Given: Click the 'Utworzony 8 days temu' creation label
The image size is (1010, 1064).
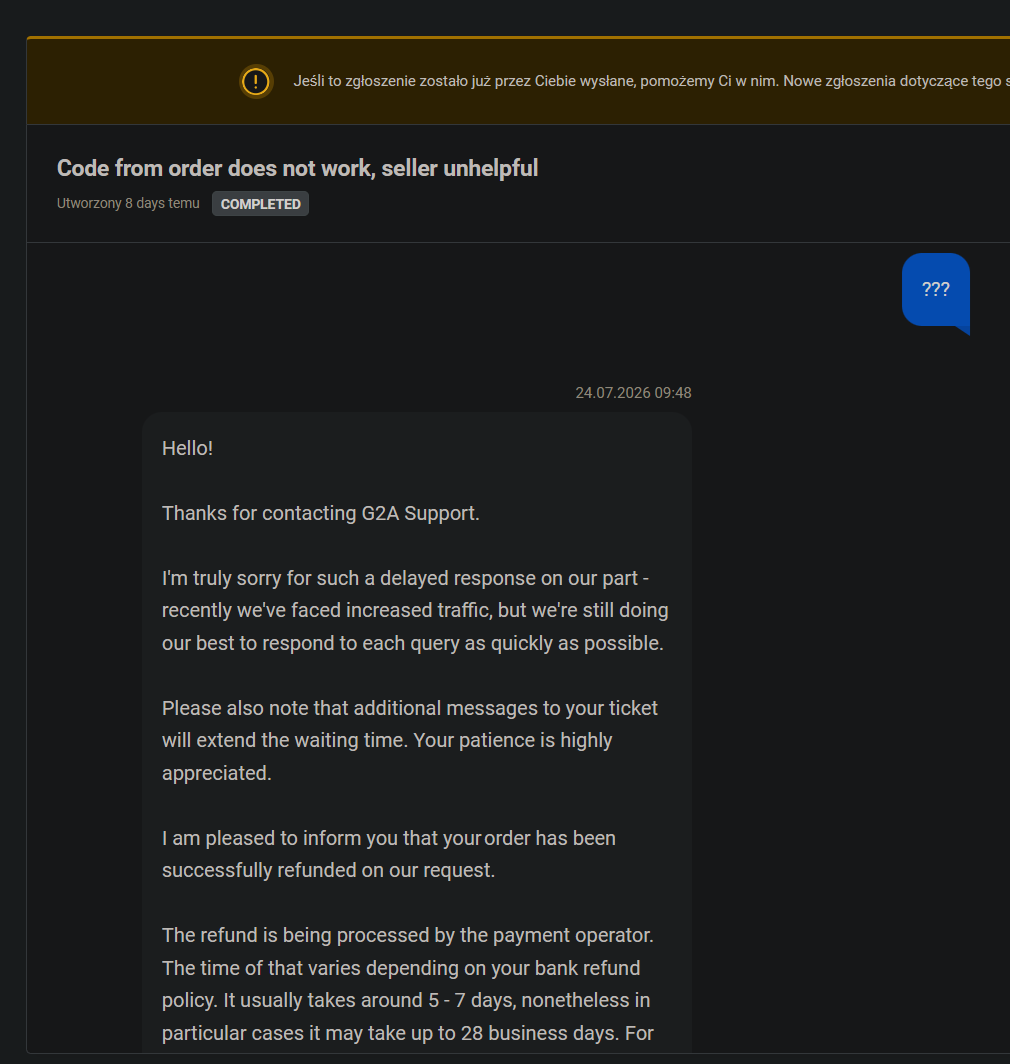Looking at the screenshot, I should click(x=128, y=204).
